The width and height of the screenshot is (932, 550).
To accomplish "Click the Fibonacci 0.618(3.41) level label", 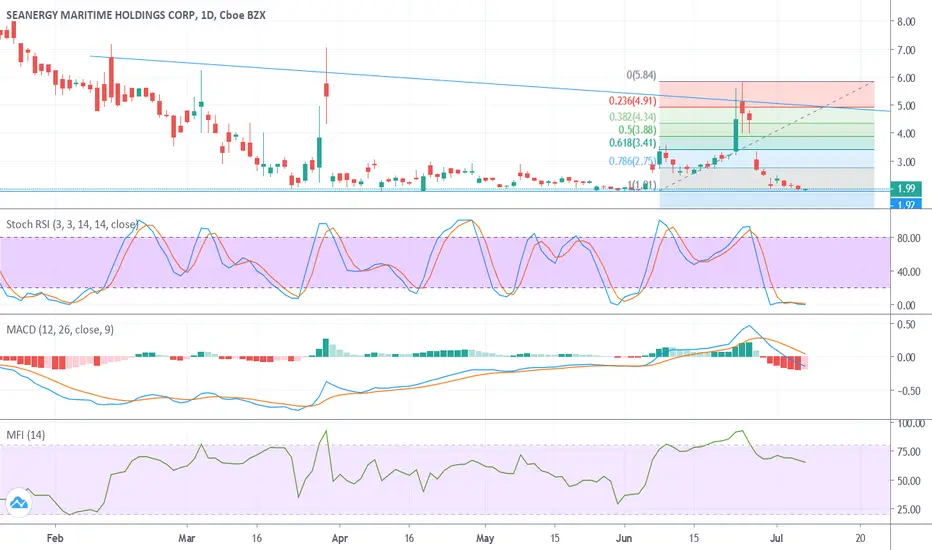I will [x=632, y=143].
